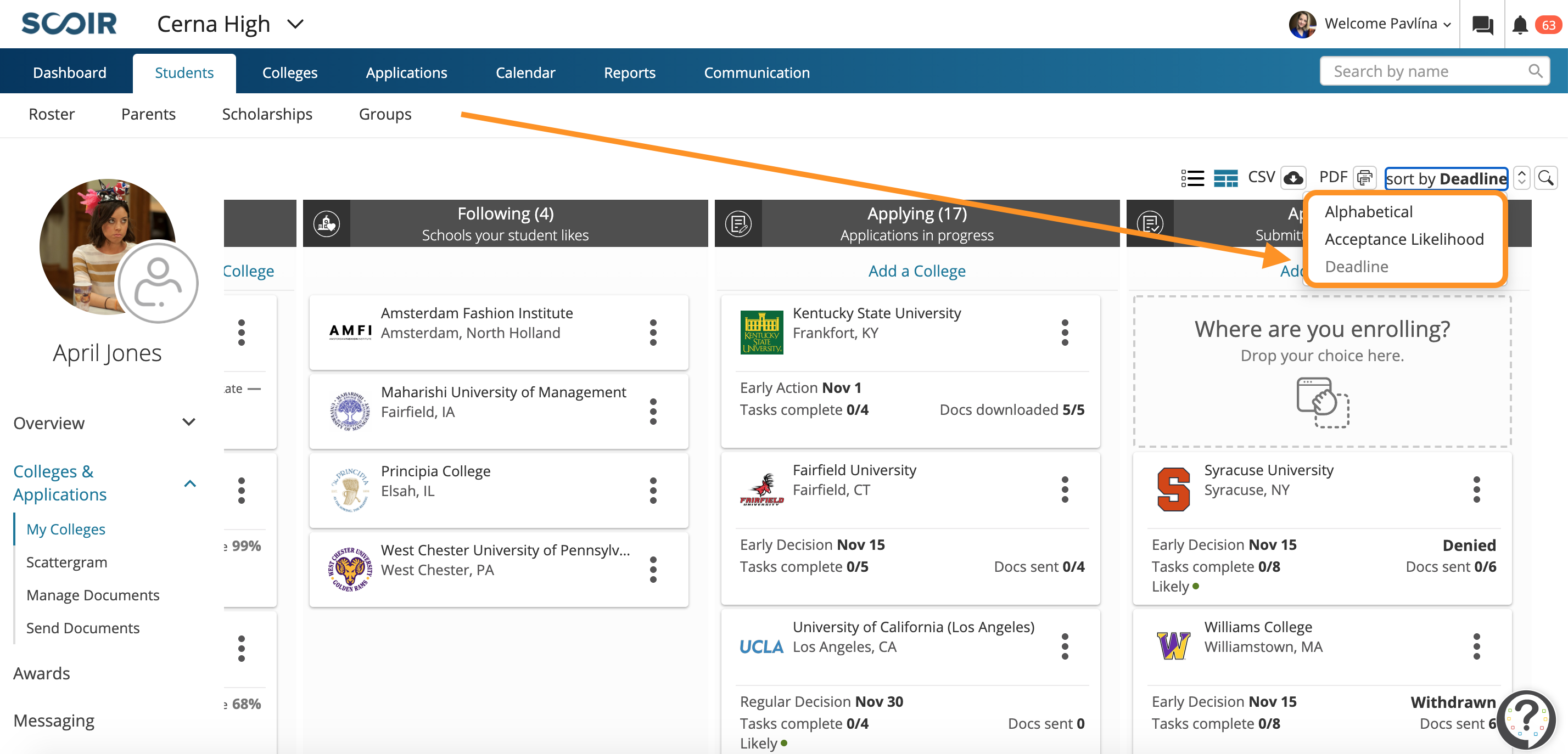
Task: Open the Reports tab
Action: click(629, 72)
